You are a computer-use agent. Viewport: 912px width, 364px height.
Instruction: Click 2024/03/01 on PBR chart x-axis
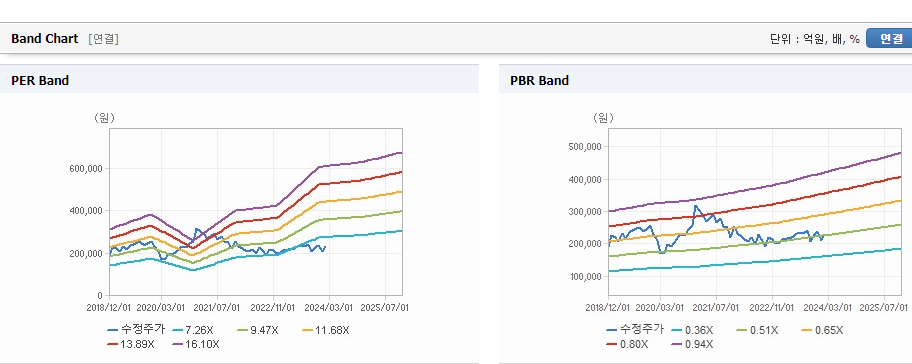coord(828,308)
